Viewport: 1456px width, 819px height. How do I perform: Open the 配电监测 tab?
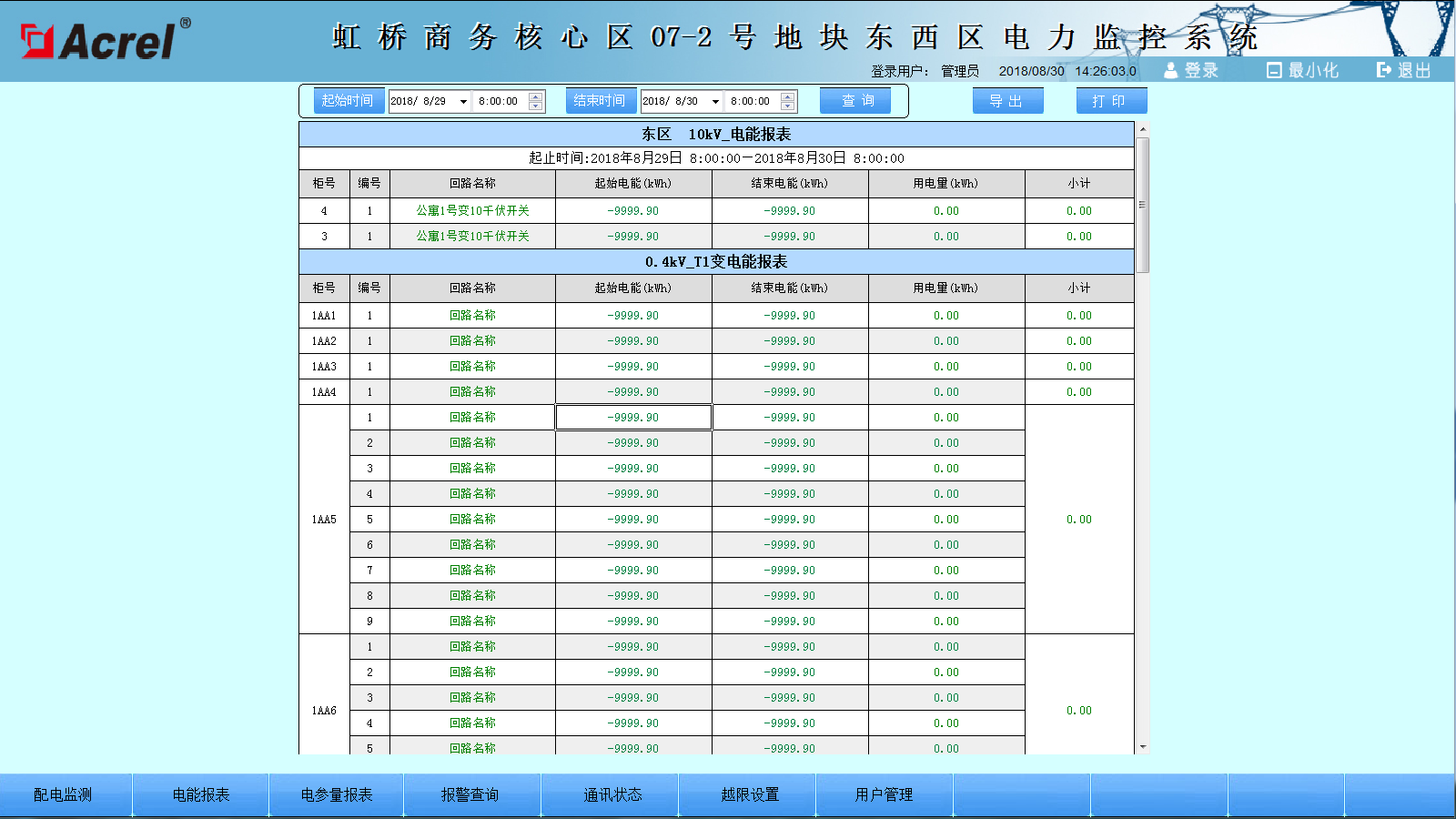(x=64, y=794)
